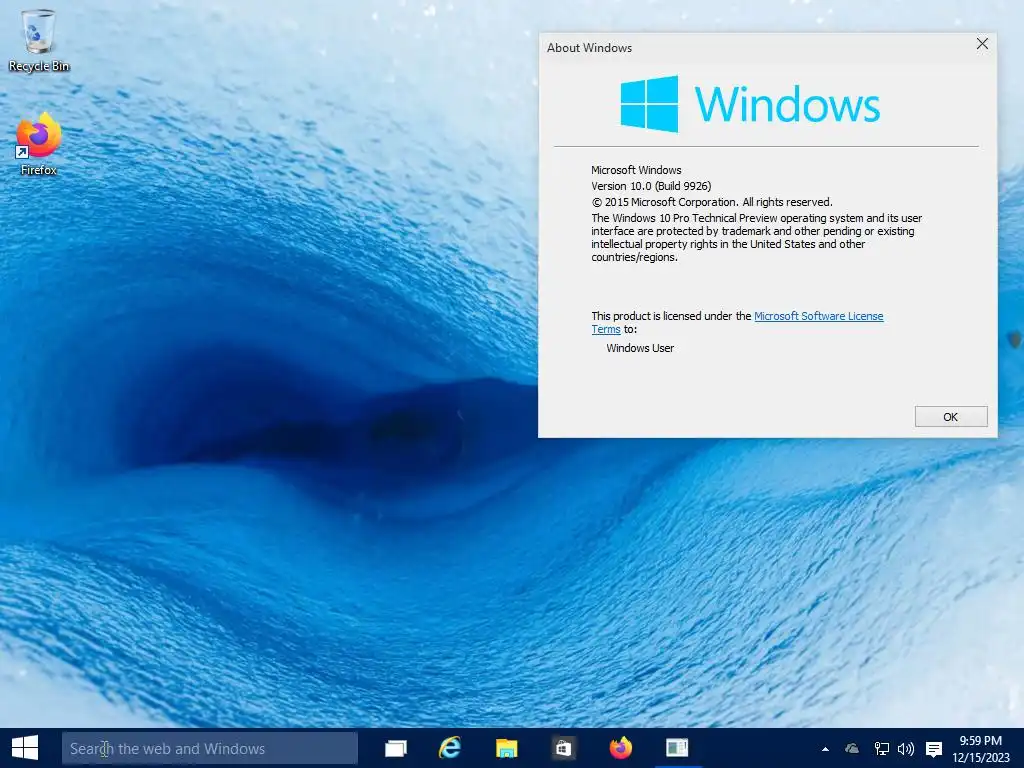Screen dimensions: 1024x768
Task: Click the Terms link in dialog
Action: [x=605, y=329]
